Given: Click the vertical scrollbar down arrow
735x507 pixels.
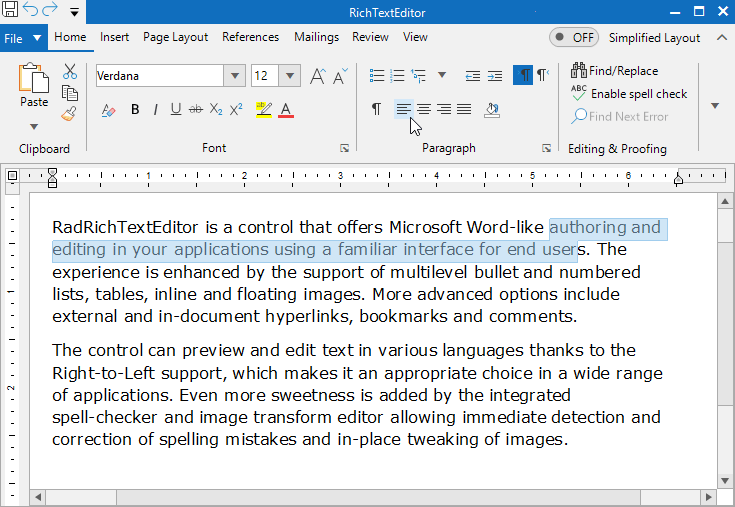Looking at the screenshot, I should (725, 481).
